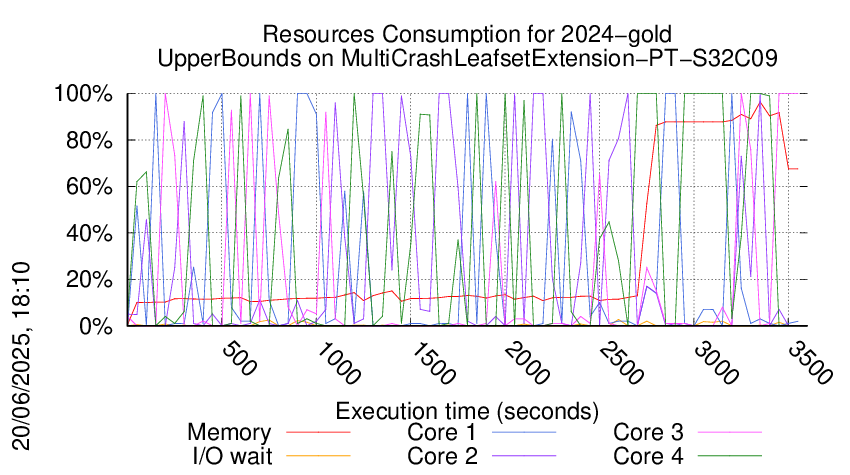Click the pink Core 3 legend line sample
Image resolution: width=850 pixels, height=475 pixels.
coord(730,433)
